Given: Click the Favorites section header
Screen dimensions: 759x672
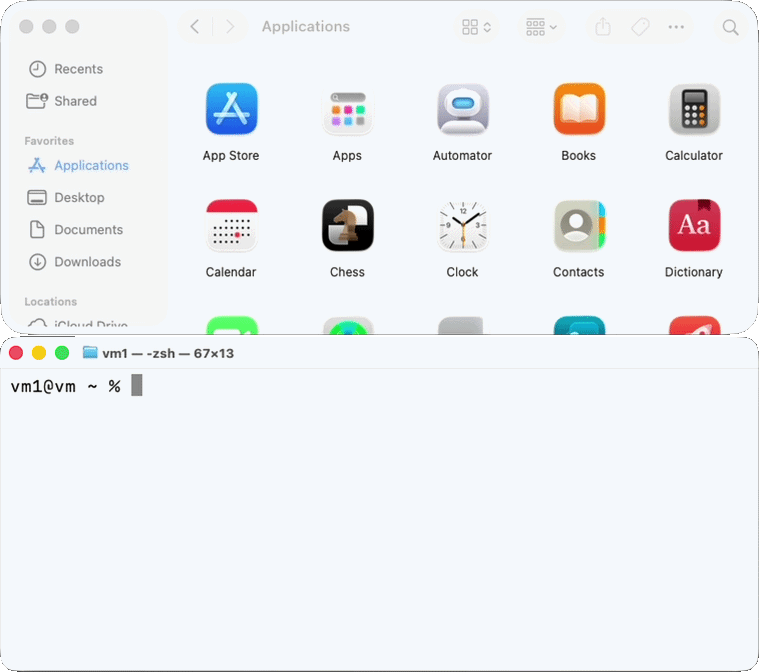Looking at the screenshot, I should point(49,141).
